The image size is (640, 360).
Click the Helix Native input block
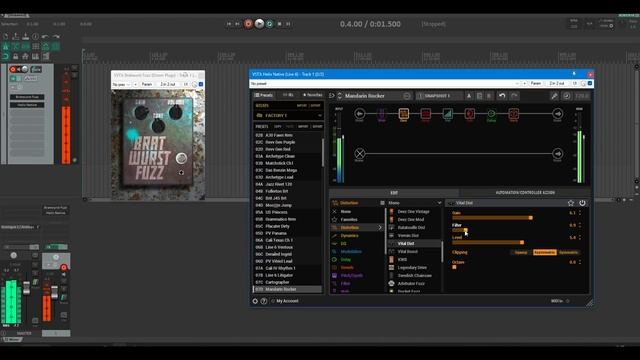[360, 113]
